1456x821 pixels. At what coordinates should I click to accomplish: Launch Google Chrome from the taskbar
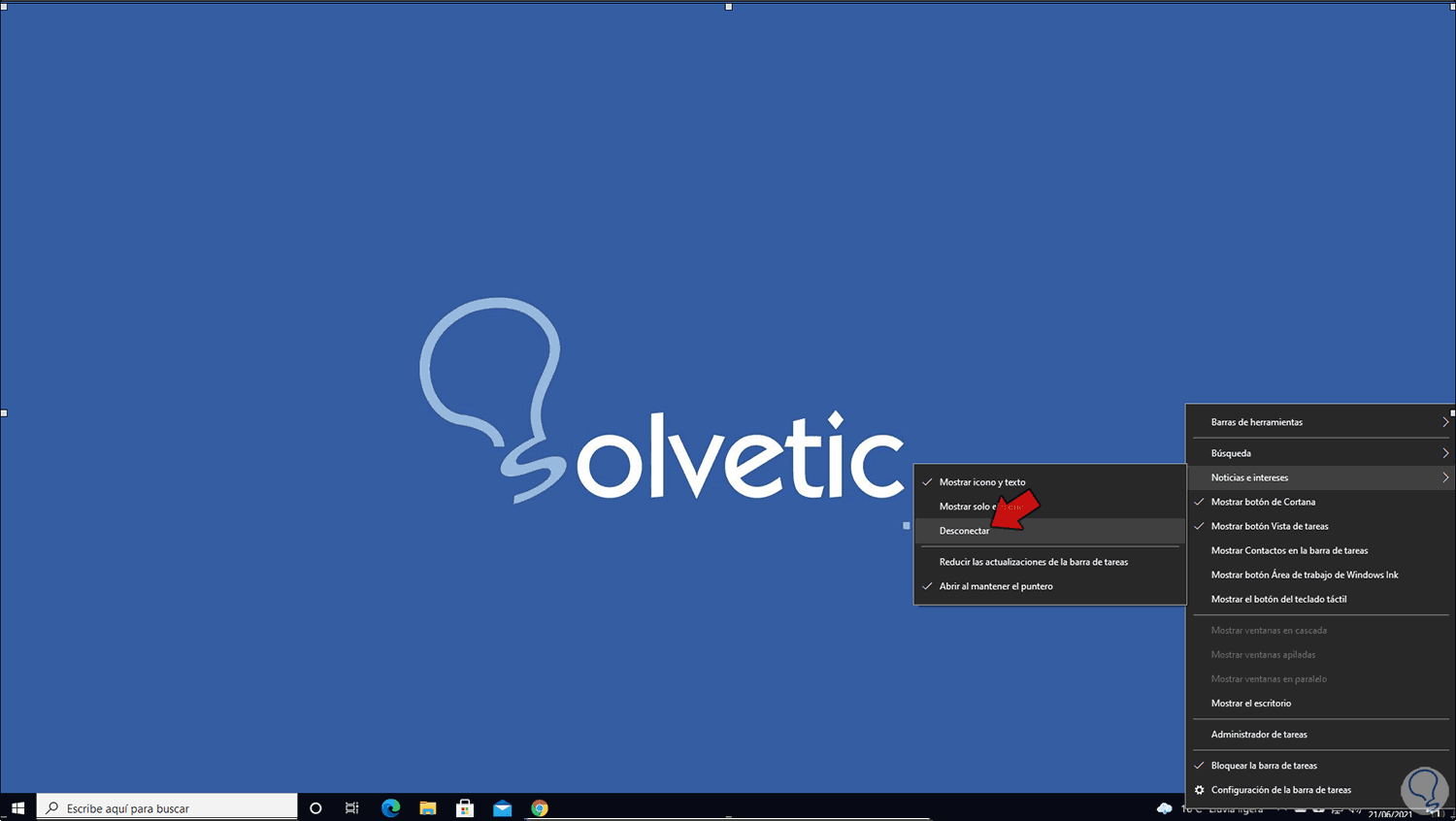tap(540, 807)
